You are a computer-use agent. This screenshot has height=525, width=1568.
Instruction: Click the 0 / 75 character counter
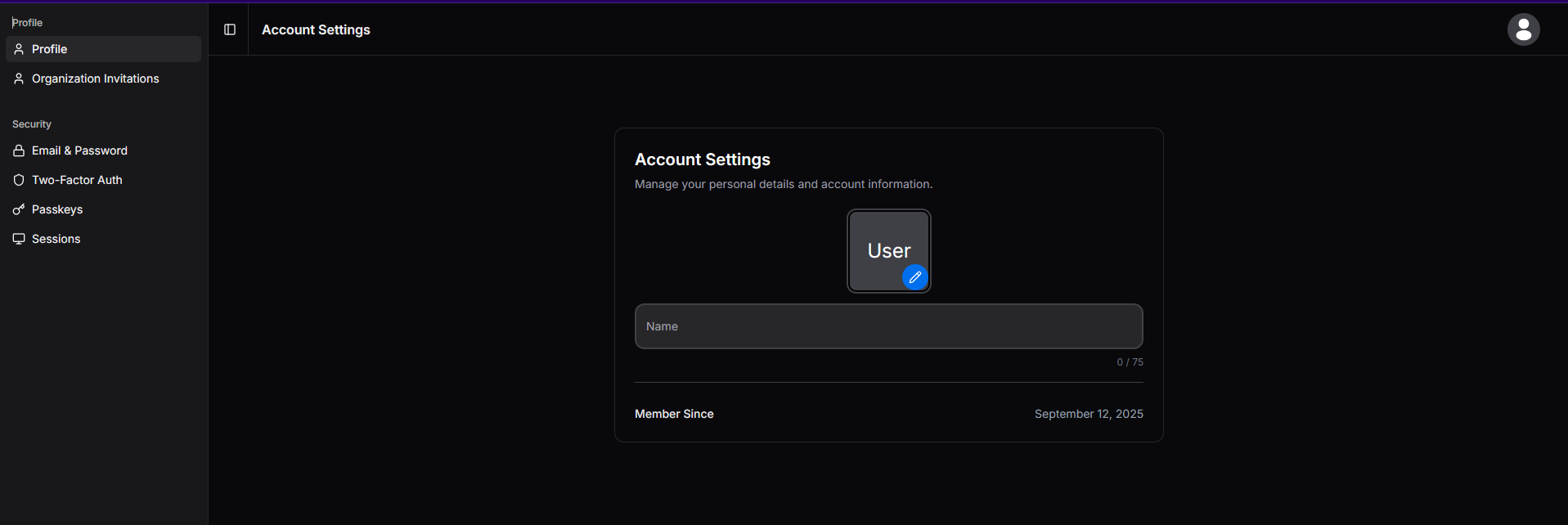pyautogui.click(x=1130, y=361)
